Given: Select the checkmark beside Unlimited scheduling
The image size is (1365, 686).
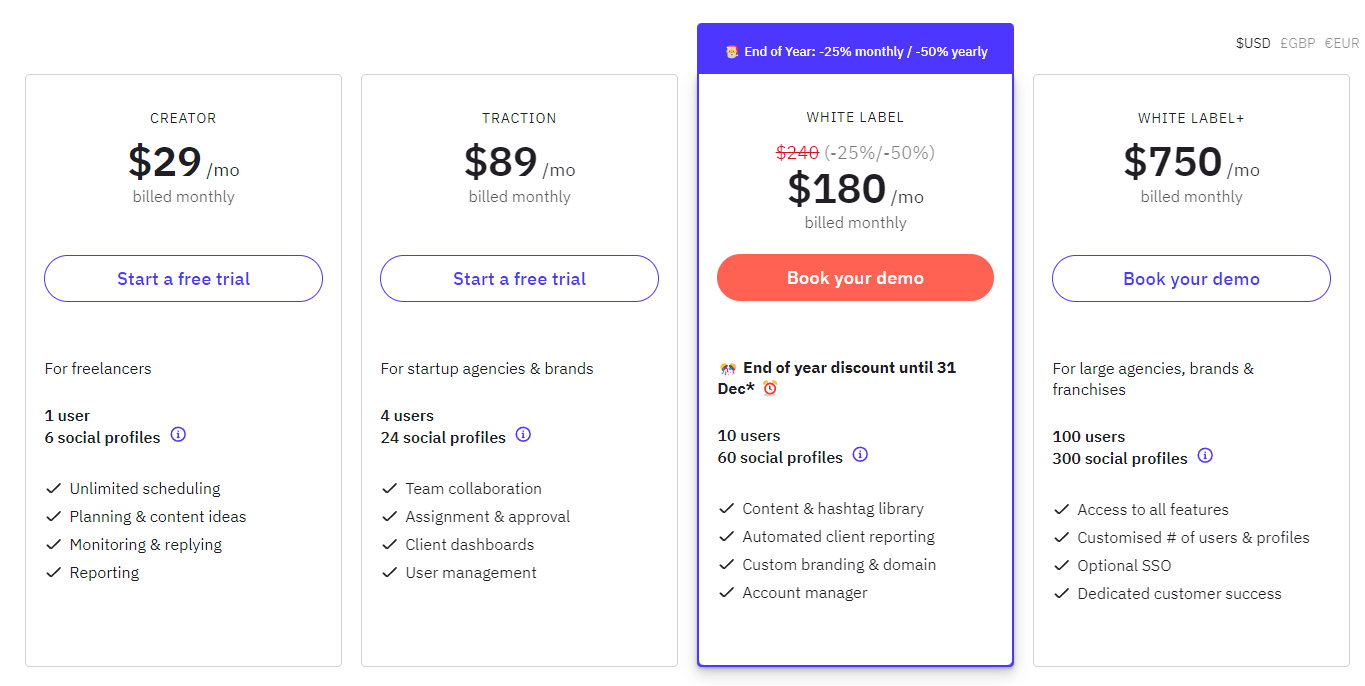Looking at the screenshot, I should coord(53,488).
